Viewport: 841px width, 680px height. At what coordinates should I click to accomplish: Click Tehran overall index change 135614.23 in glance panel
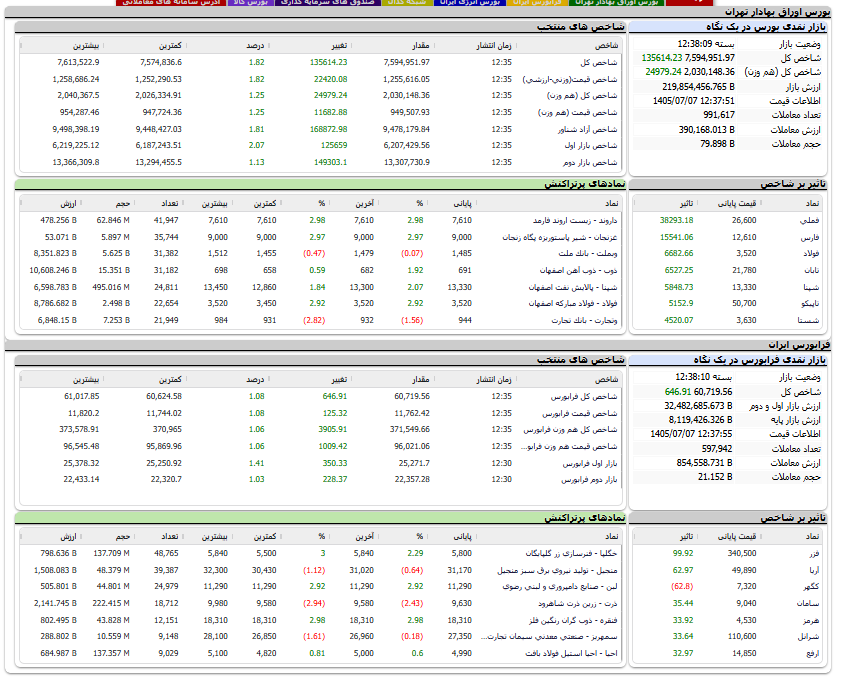[x=662, y=58]
